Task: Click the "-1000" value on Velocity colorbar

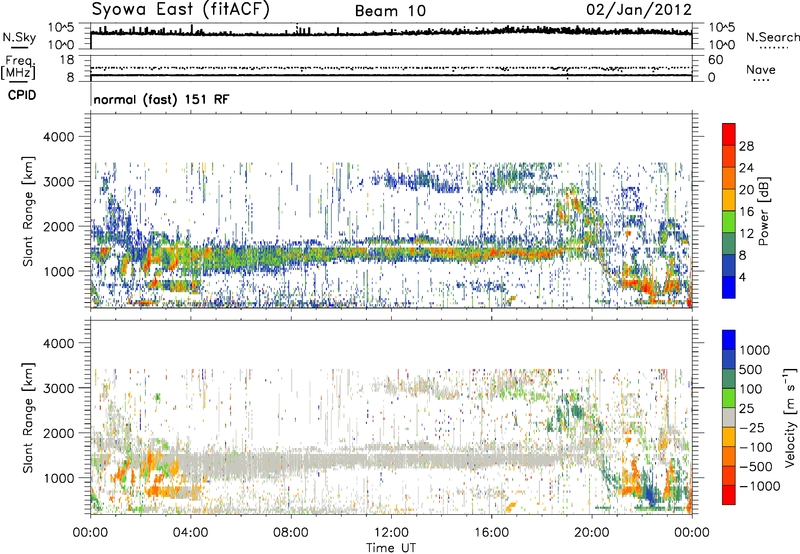Action: point(760,486)
